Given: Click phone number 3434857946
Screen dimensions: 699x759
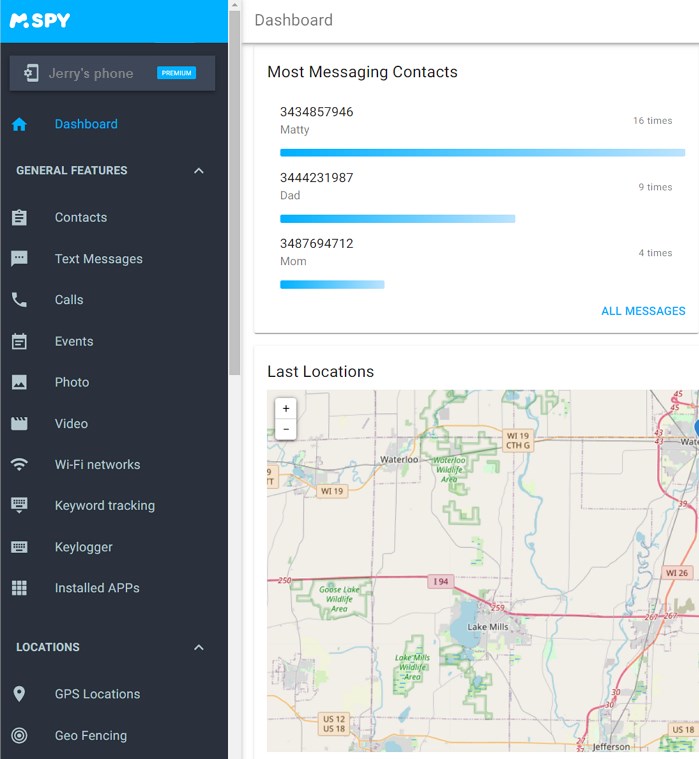Looking at the screenshot, I should (x=317, y=112).
